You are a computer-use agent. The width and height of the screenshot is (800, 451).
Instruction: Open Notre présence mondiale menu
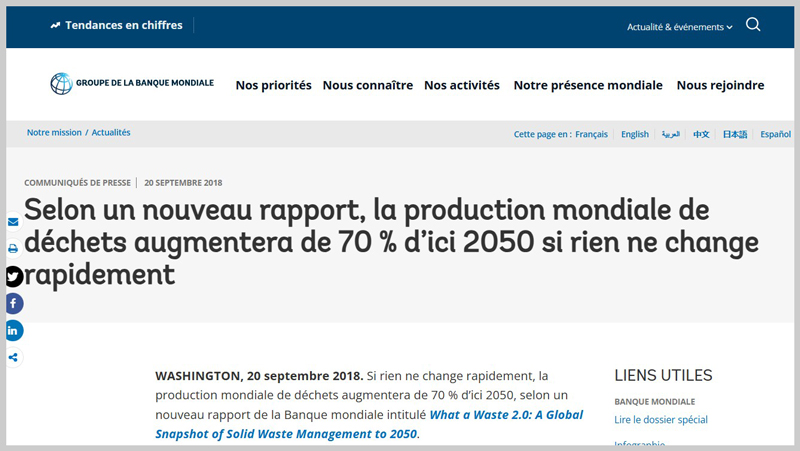[x=588, y=86]
